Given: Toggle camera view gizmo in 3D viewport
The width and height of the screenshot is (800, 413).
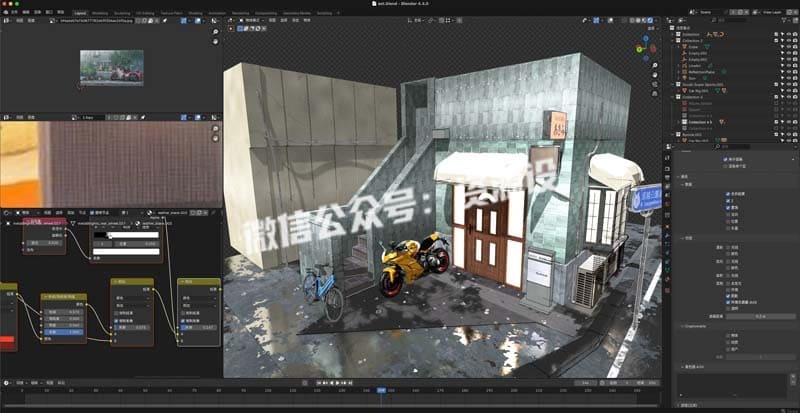Looking at the screenshot, I should click(655, 85).
